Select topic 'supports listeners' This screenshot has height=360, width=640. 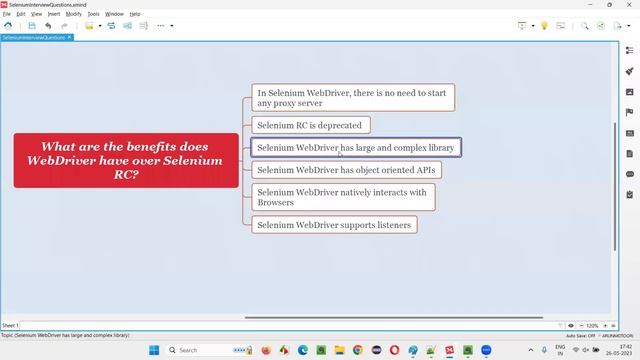334,225
